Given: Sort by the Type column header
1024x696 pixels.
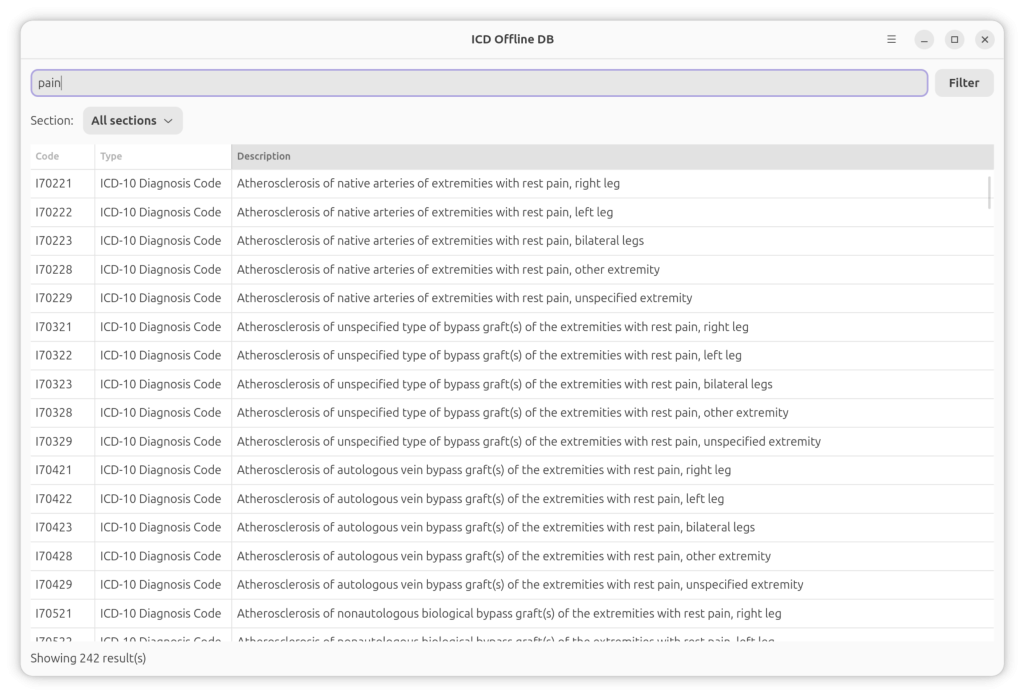Looking at the screenshot, I should pos(162,156).
